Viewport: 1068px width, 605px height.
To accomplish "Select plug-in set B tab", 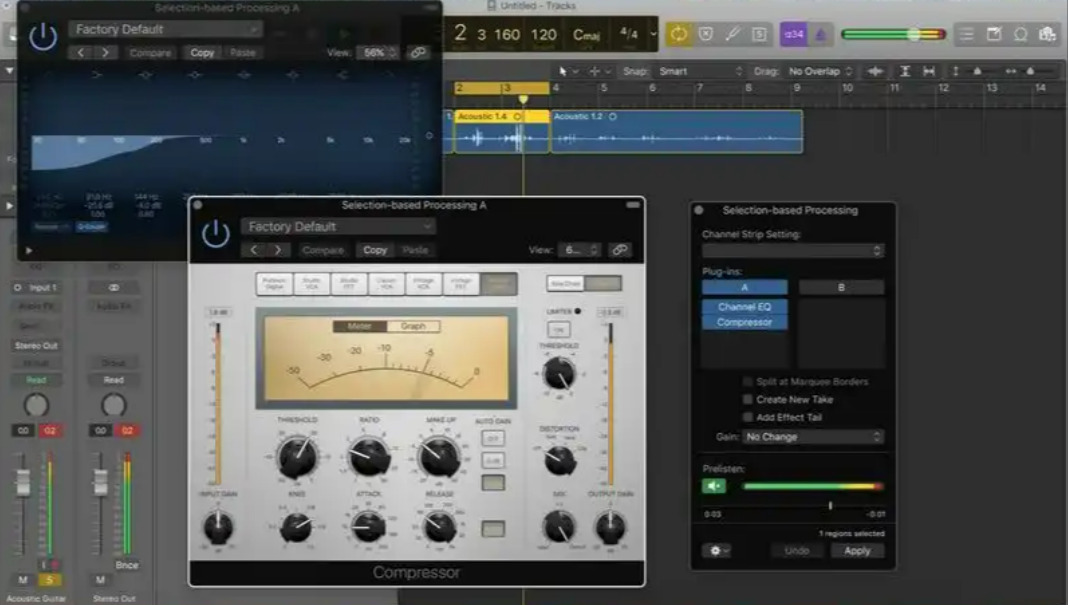I will 840,288.
